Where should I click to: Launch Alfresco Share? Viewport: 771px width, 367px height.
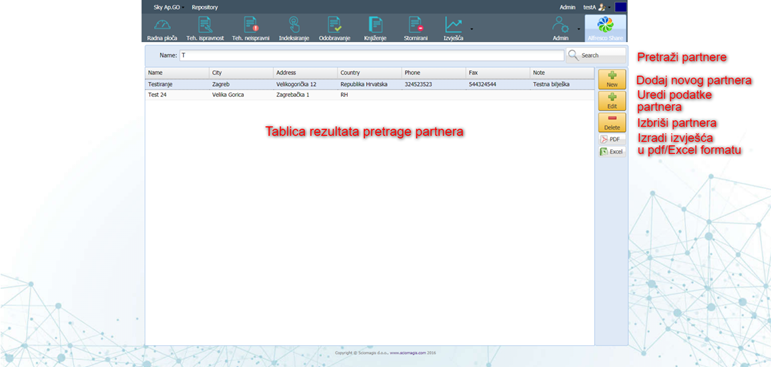pos(605,28)
